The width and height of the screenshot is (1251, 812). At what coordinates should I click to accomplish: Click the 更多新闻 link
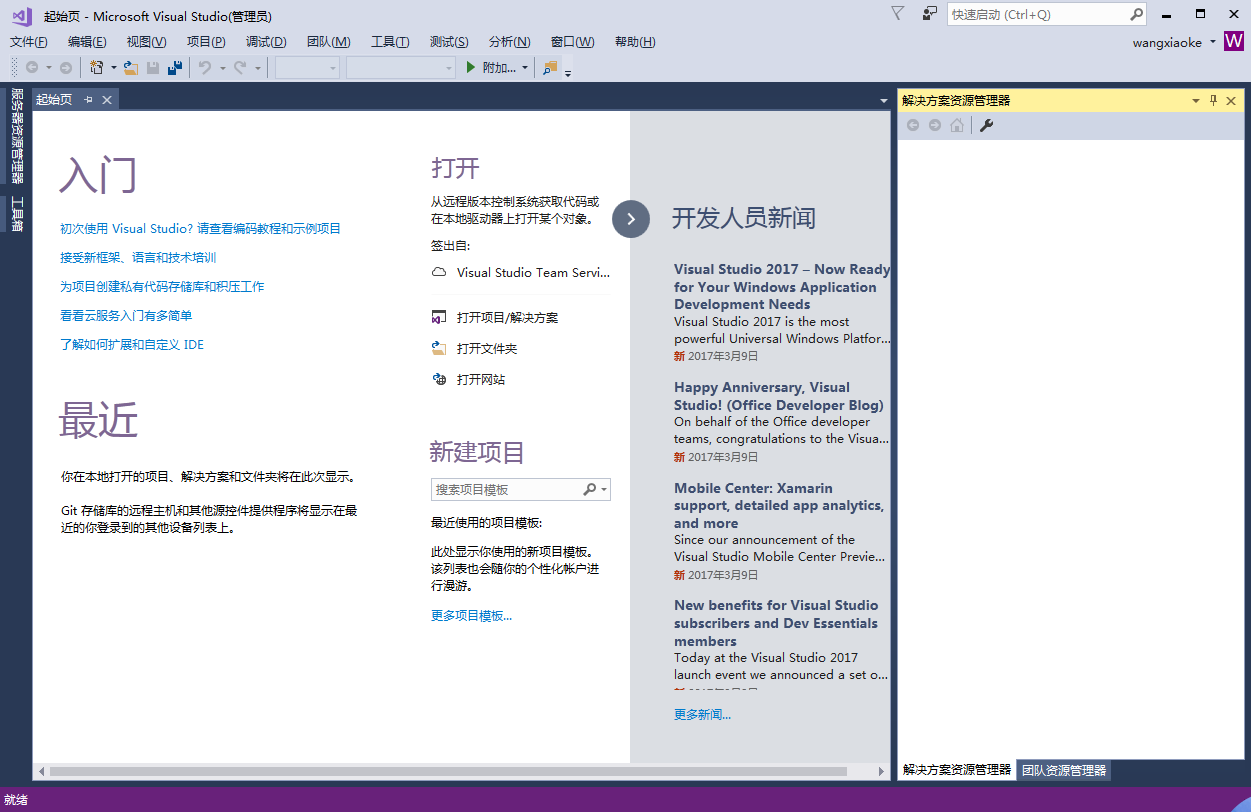pyautogui.click(x=701, y=714)
